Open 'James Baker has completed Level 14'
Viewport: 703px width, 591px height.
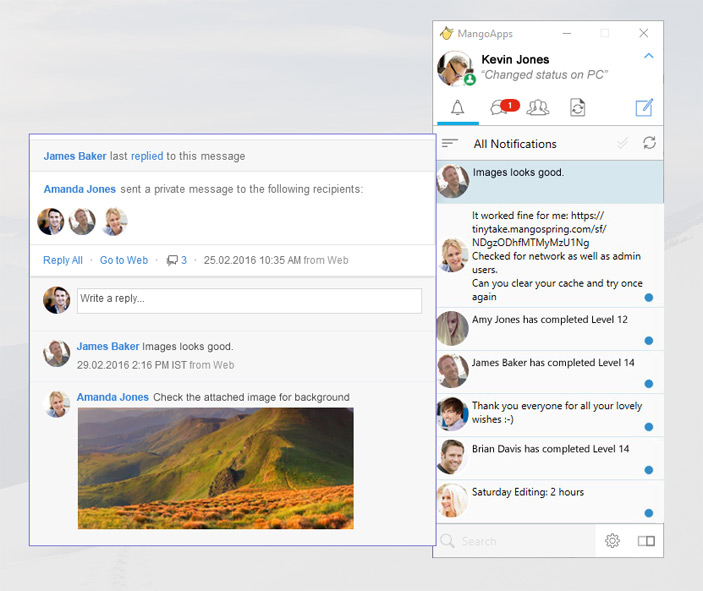pyautogui.click(x=550, y=372)
